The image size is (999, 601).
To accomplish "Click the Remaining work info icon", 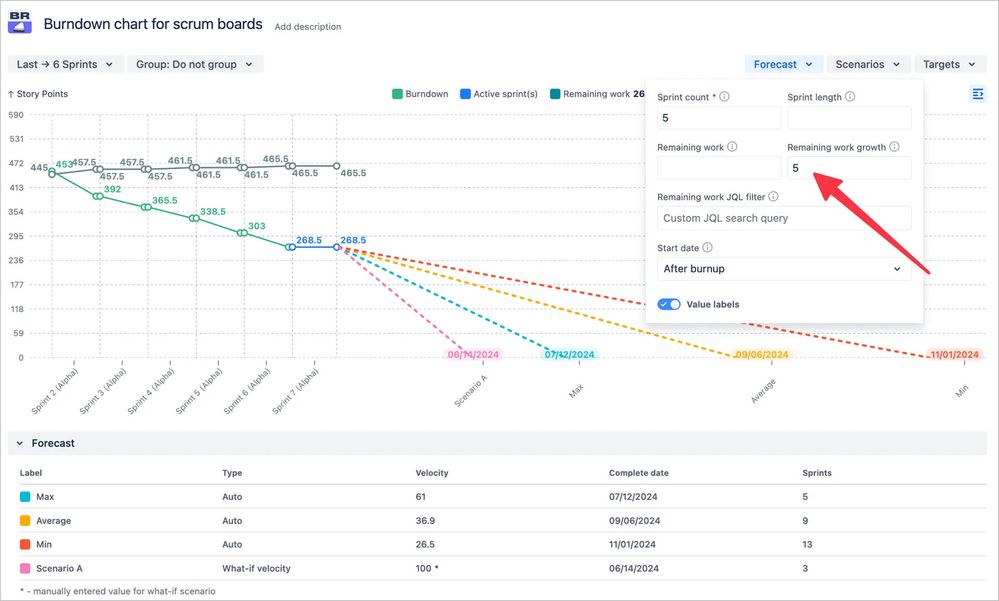I will point(732,147).
